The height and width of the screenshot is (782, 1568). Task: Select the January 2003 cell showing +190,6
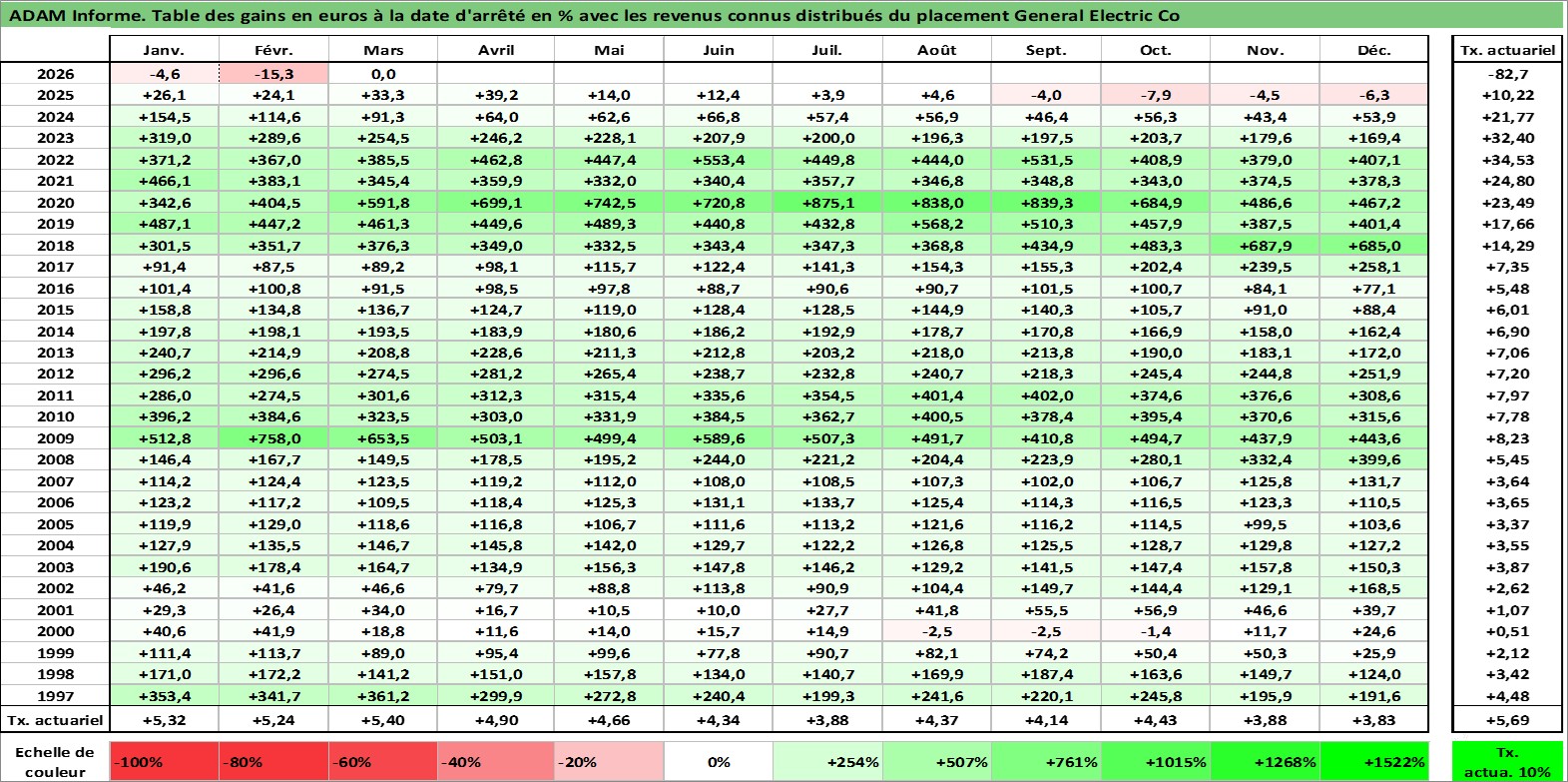click(x=164, y=567)
